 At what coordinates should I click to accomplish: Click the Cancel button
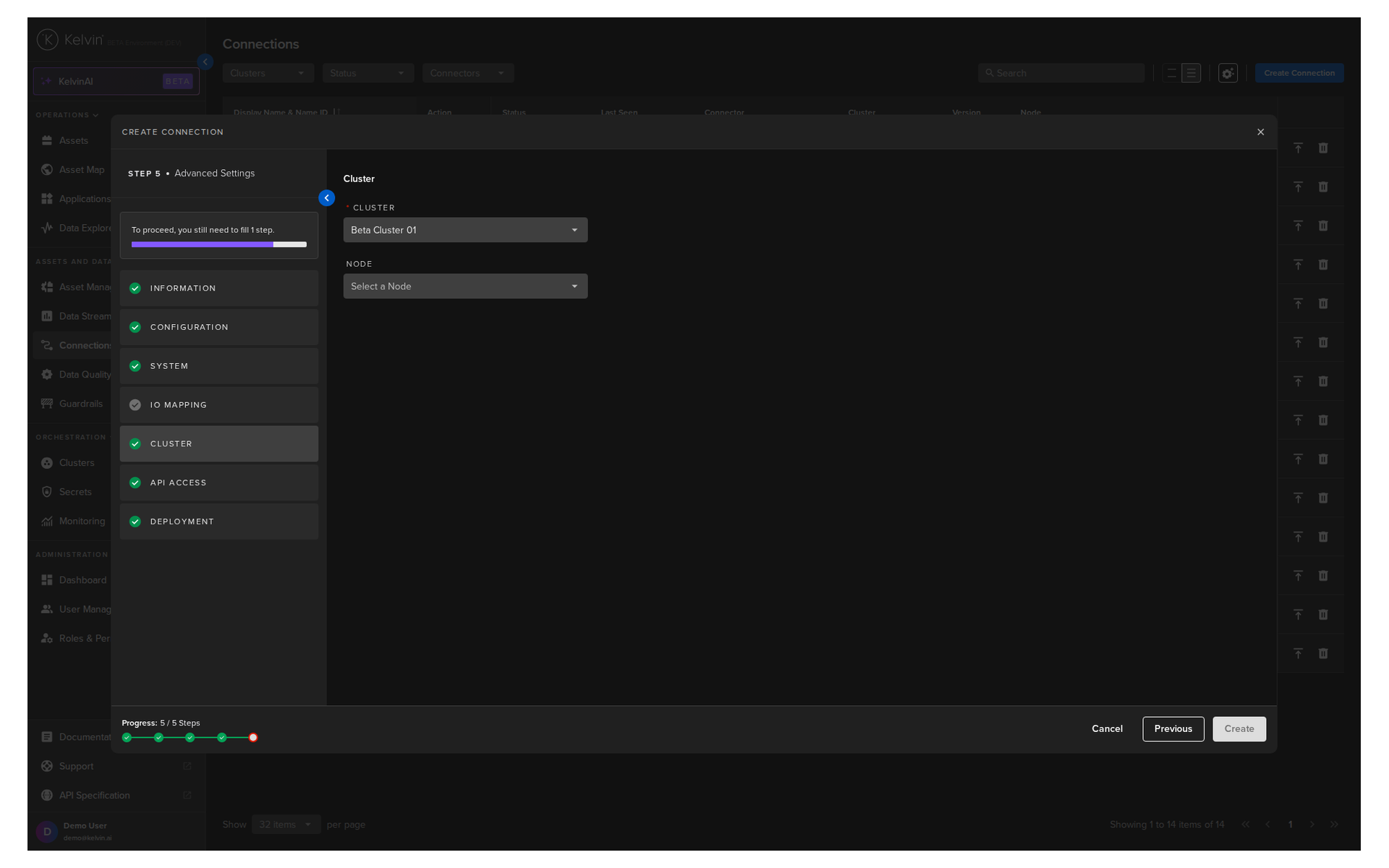[x=1107, y=728]
